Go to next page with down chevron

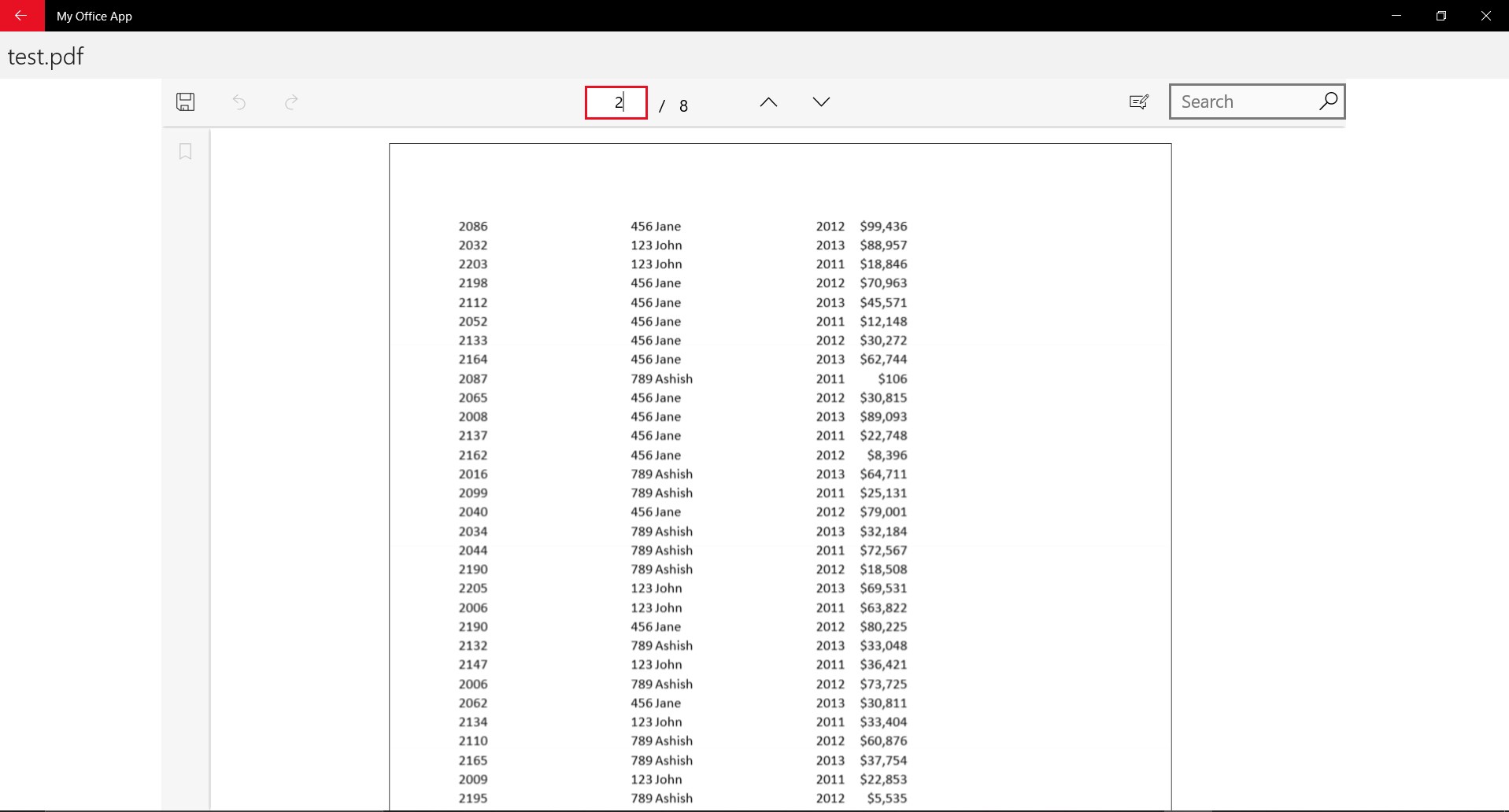(821, 102)
